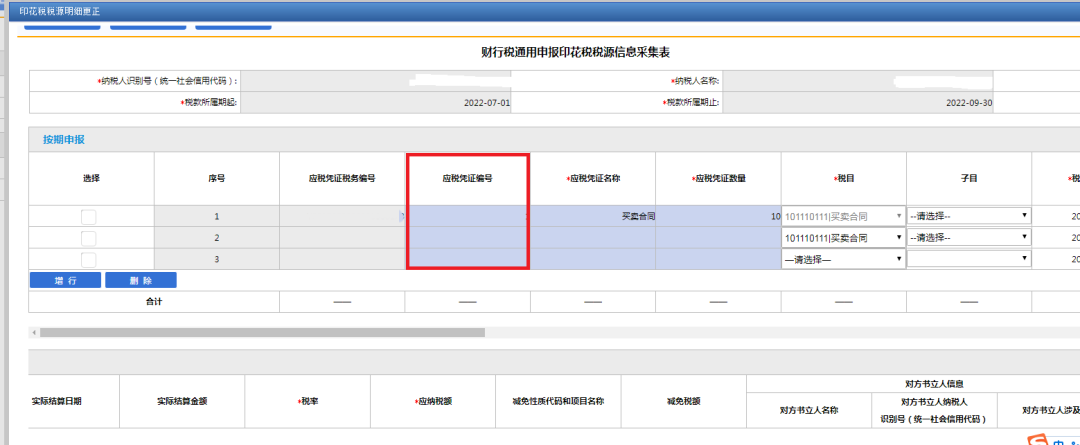Click the 税目 column header

tap(844, 178)
